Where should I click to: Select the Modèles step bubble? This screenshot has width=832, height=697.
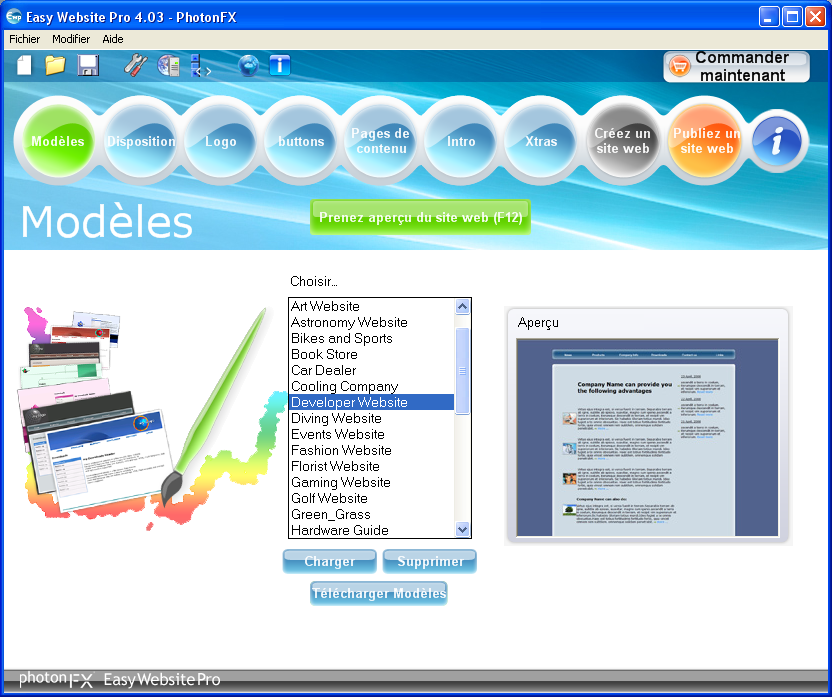coord(58,141)
